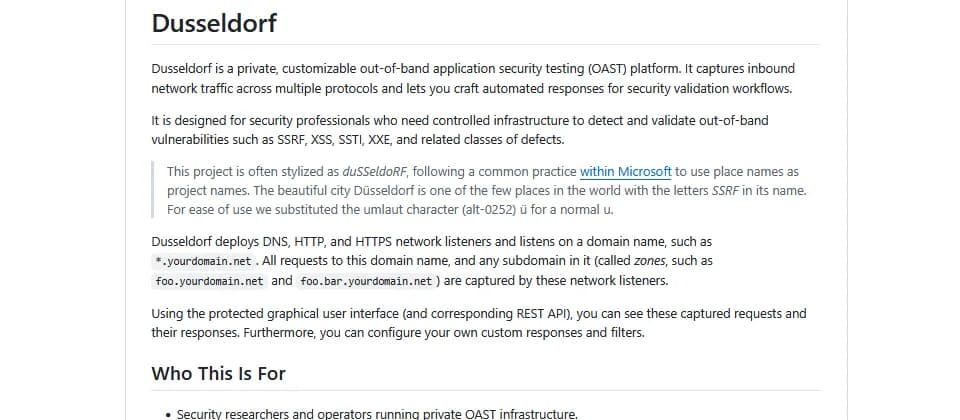Click the blockquote's gray vertical bar
The width and height of the screenshot is (960, 420).
(x=152, y=190)
